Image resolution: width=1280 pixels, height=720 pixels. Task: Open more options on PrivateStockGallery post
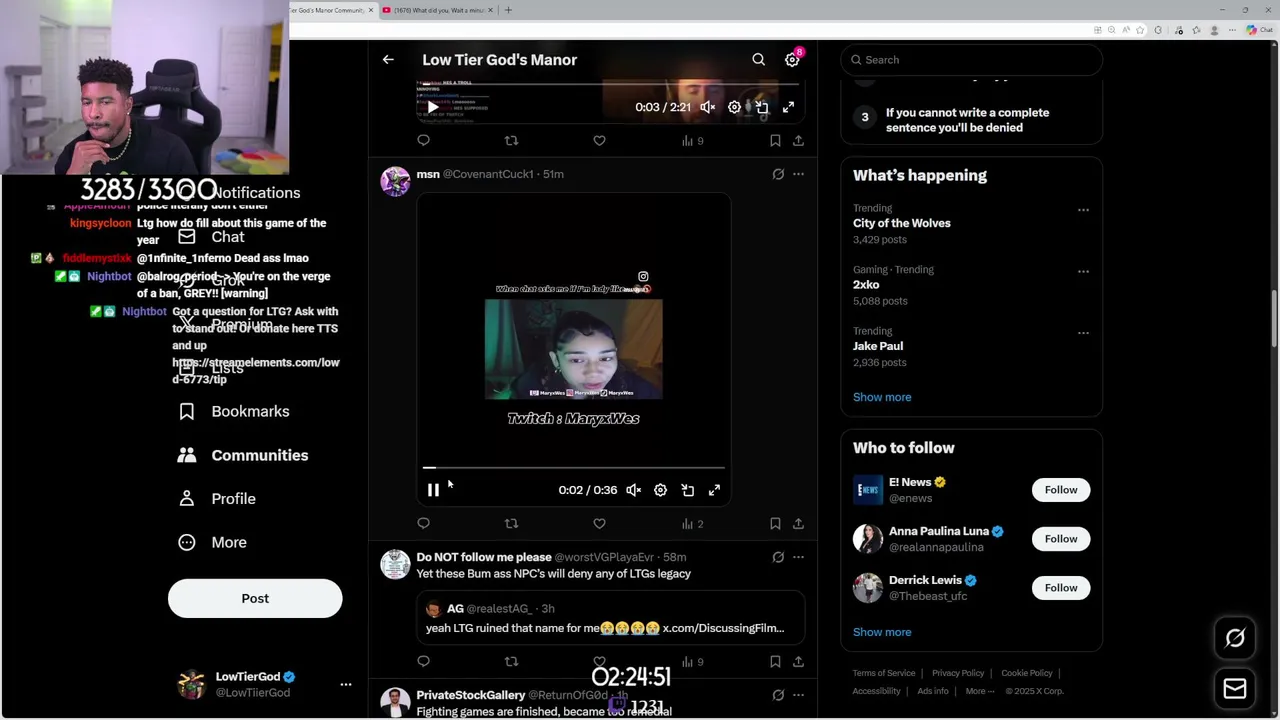(x=798, y=695)
